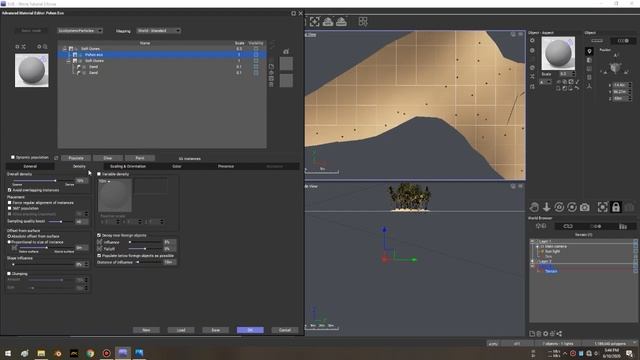
Task: Switch to the Color tab
Action: pos(177,167)
